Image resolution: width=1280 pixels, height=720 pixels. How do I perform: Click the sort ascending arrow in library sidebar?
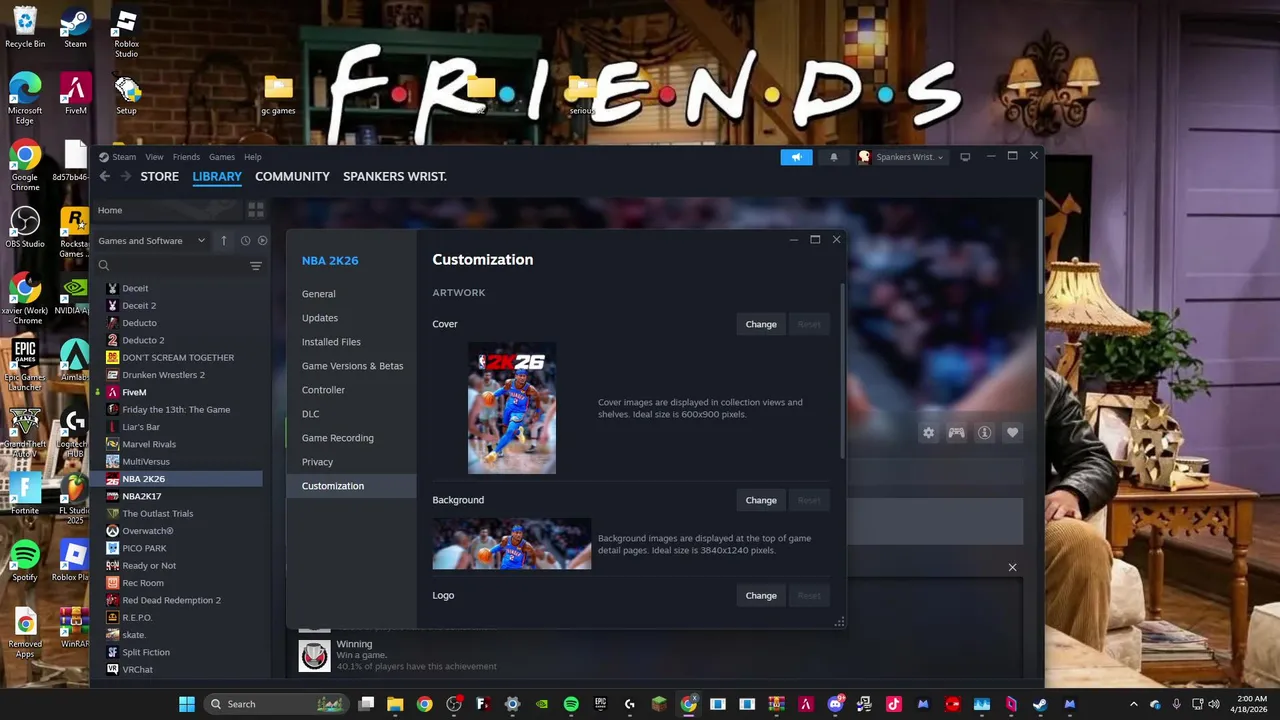pos(224,240)
